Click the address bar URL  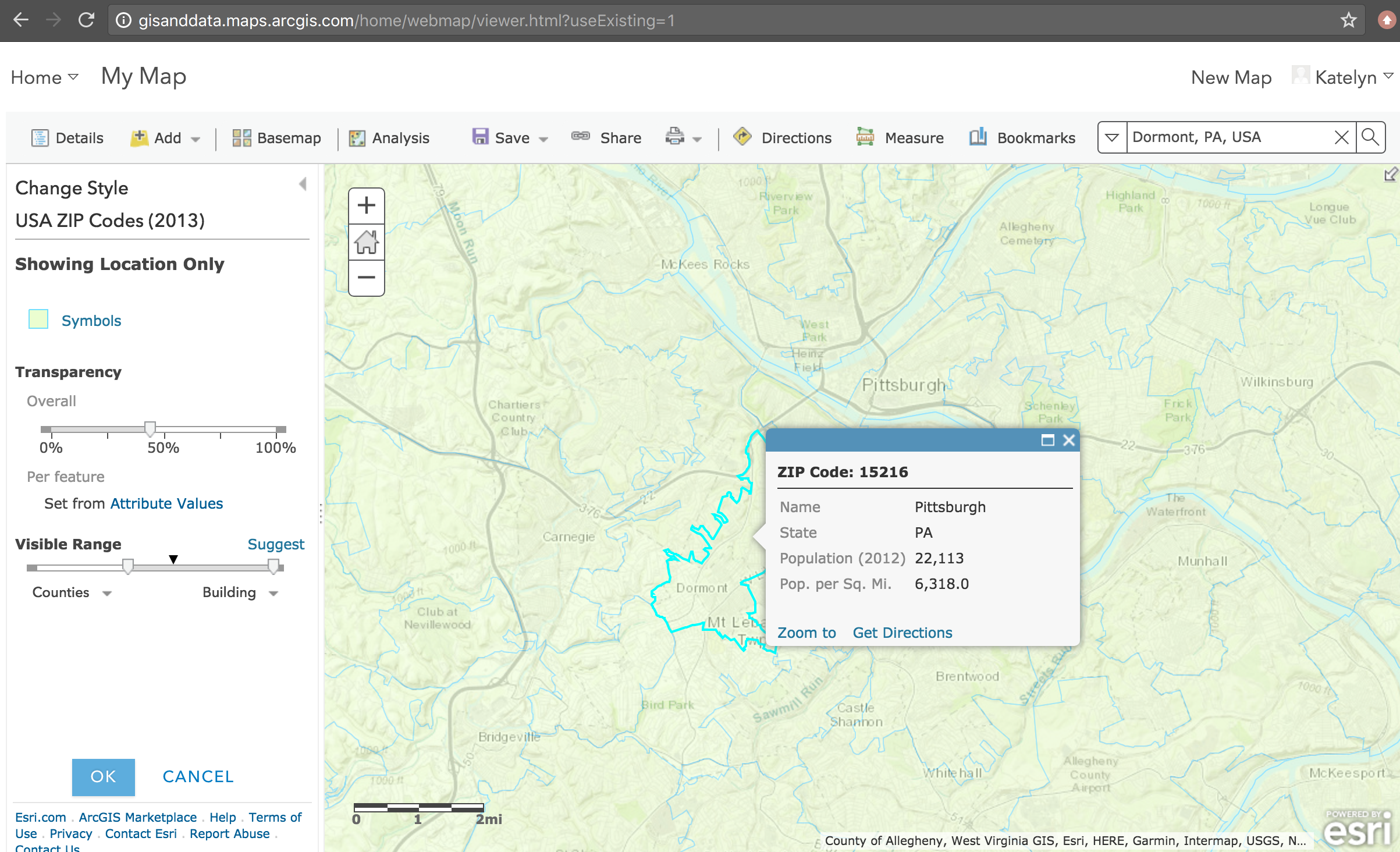click(x=406, y=20)
